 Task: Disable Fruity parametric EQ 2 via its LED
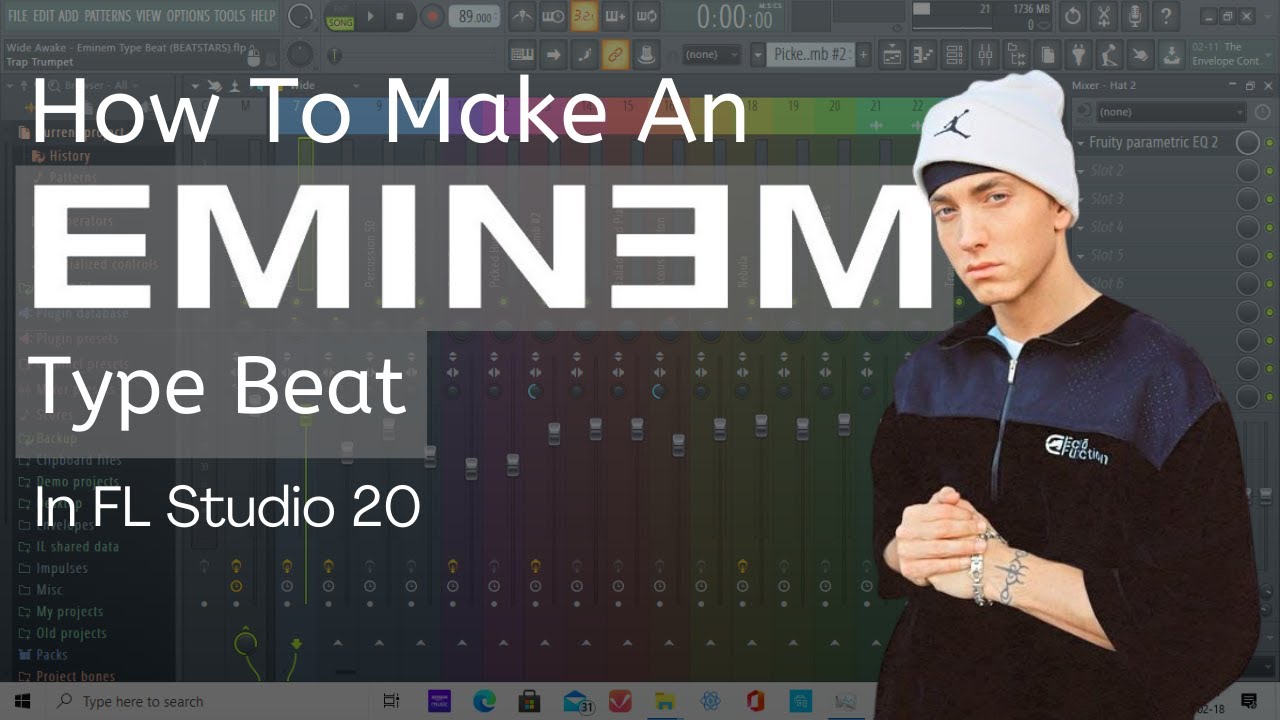(1270, 143)
